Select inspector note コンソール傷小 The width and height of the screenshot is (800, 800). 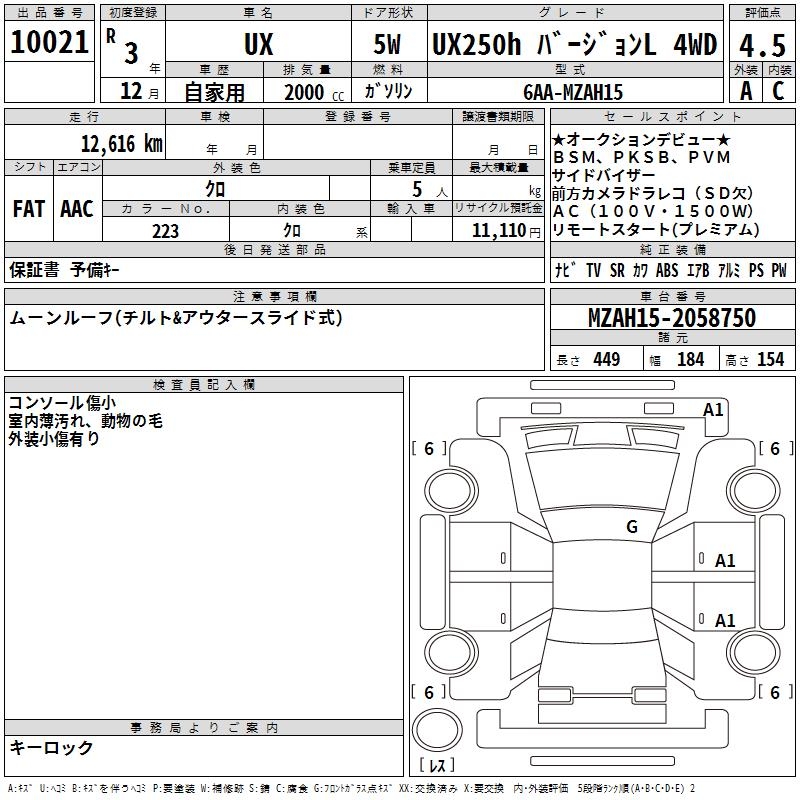pos(62,403)
